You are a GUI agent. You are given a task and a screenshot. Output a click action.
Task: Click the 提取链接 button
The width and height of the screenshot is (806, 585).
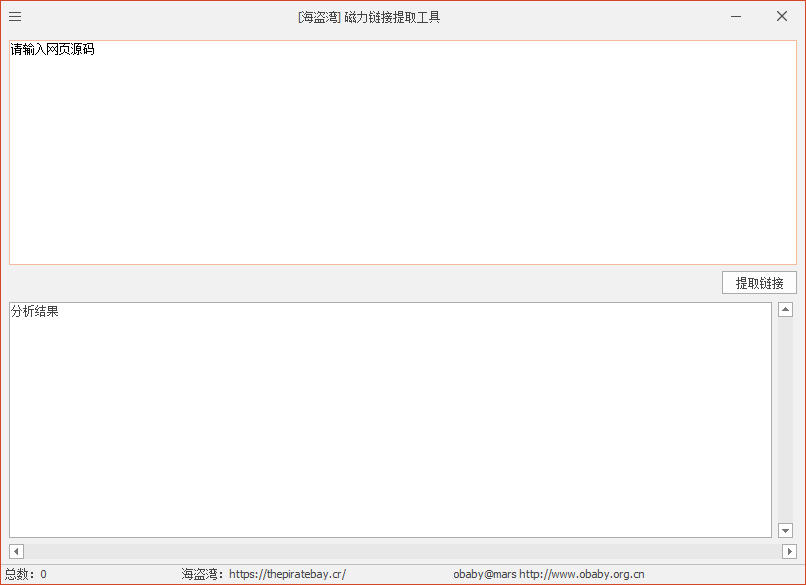[x=759, y=283]
